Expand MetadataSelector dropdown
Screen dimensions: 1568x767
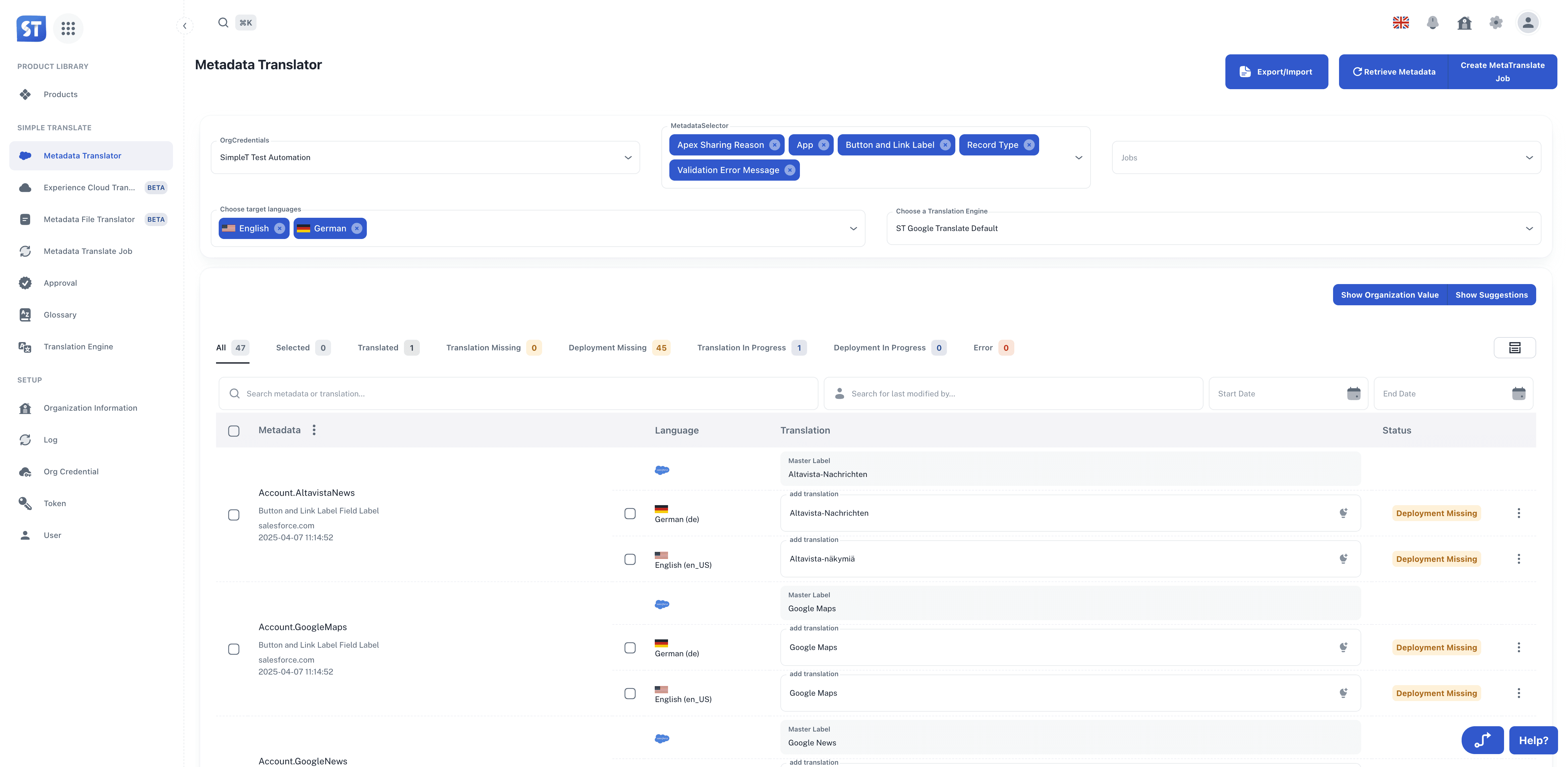click(x=1079, y=158)
